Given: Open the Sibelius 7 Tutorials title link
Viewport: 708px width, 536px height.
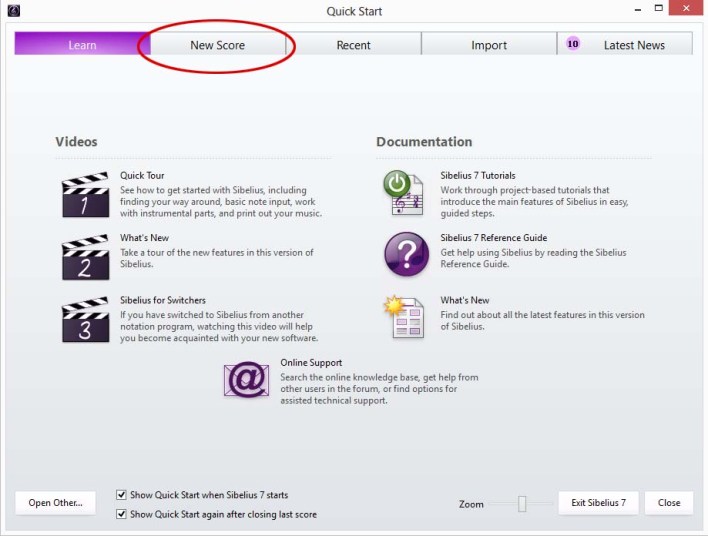Looking at the screenshot, I should coord(478,176).
